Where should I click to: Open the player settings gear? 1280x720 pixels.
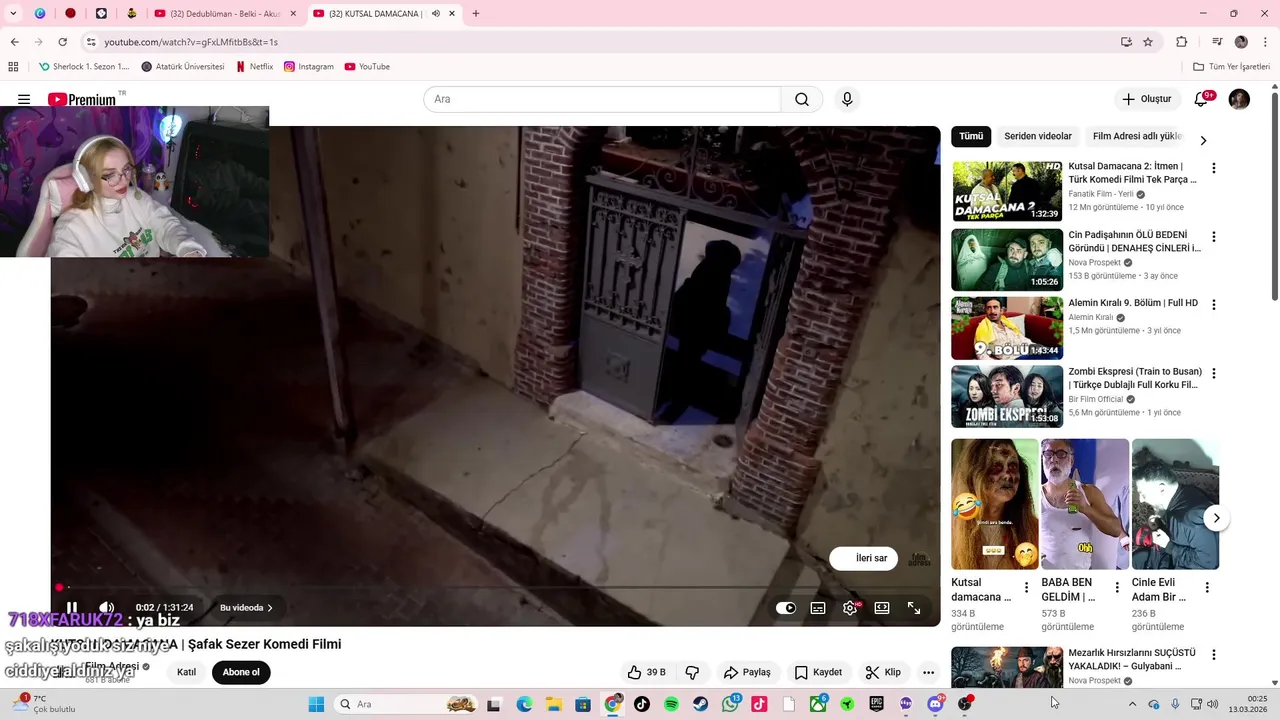coord(850,607)
